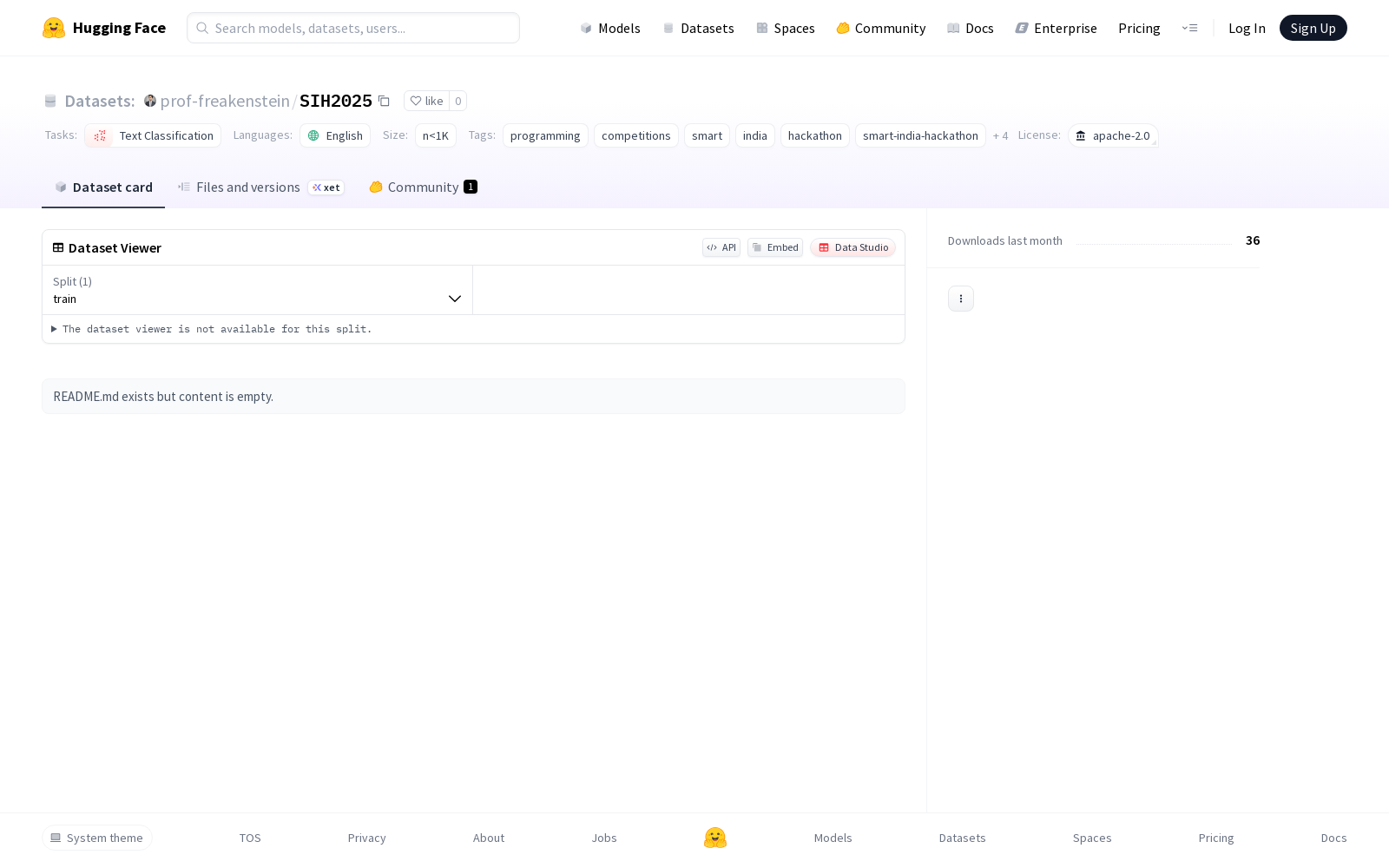Click the Hugging Face logo icon

pyautogui.click(x=54, y=28)
